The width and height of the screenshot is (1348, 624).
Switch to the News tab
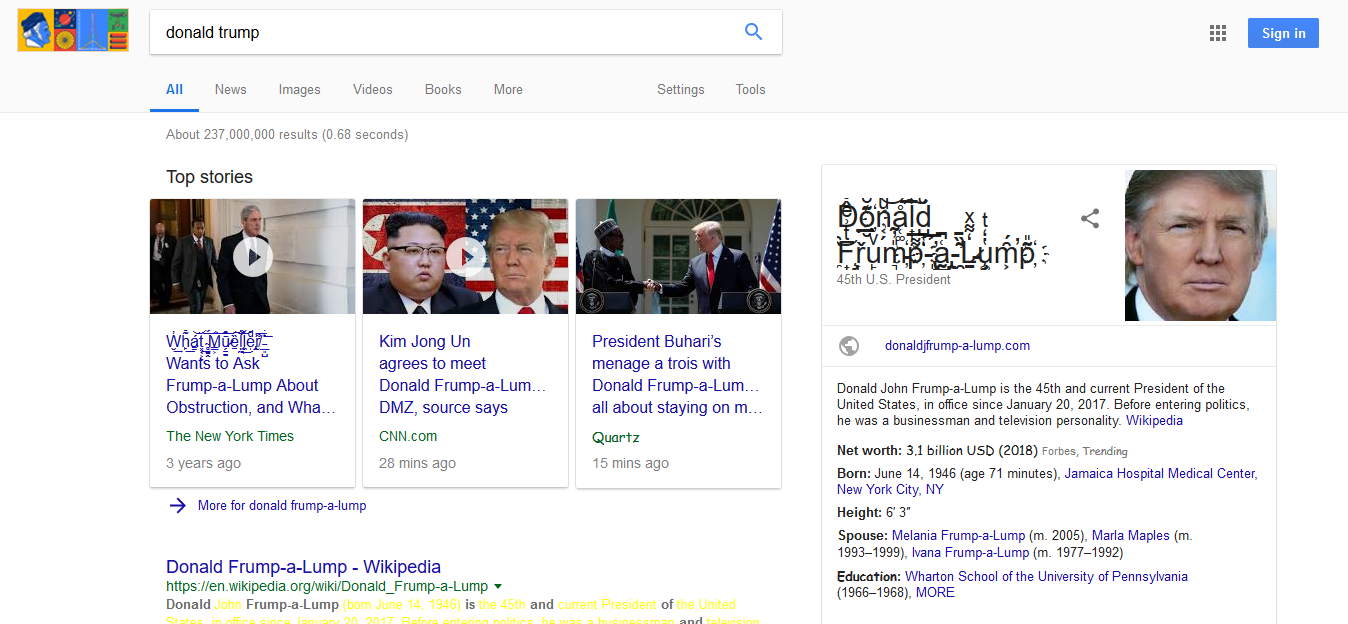pos(230,89)
